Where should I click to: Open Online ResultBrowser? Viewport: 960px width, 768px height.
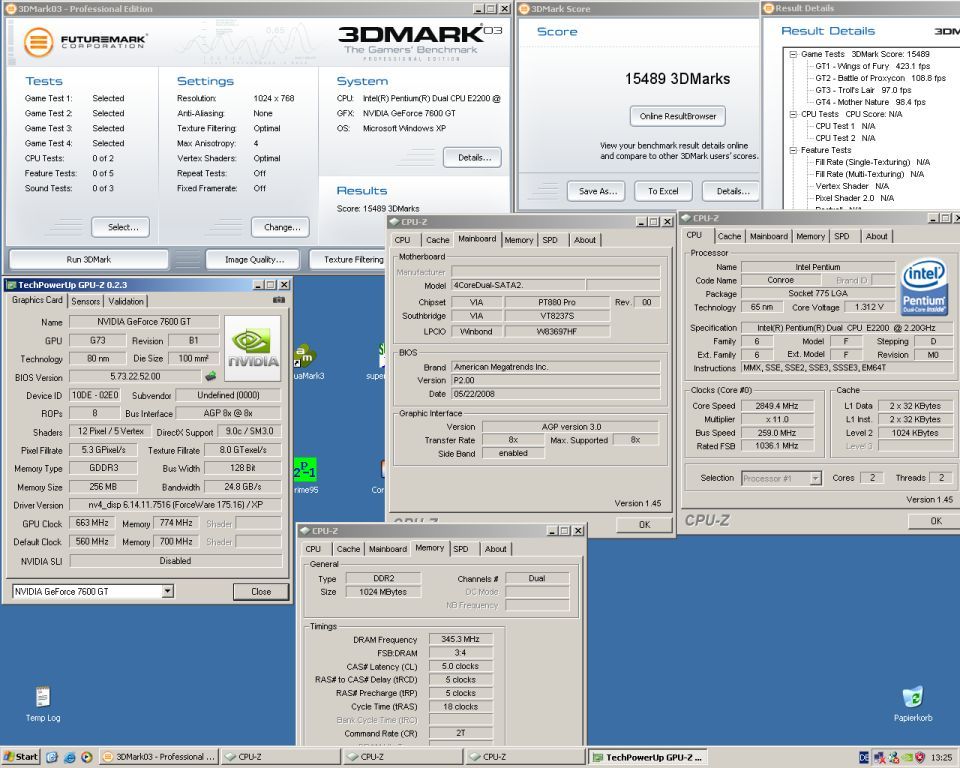coord(678,116)
